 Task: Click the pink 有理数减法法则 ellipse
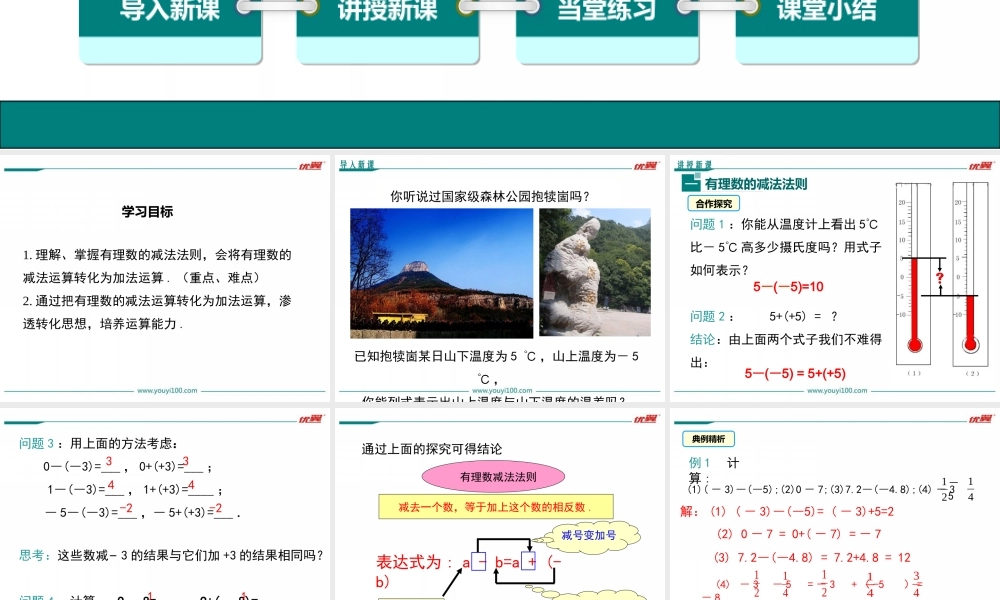click(x=498, y=478)
